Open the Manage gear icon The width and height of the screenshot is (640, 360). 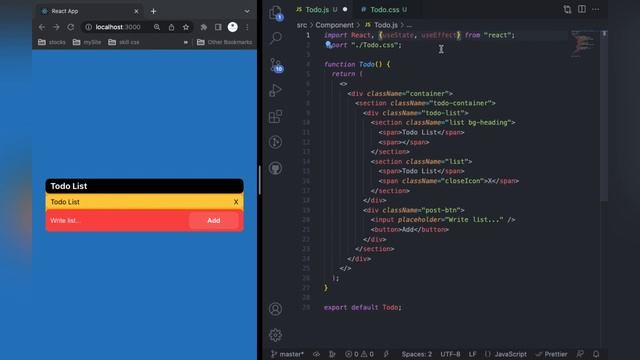coord(276,335)
